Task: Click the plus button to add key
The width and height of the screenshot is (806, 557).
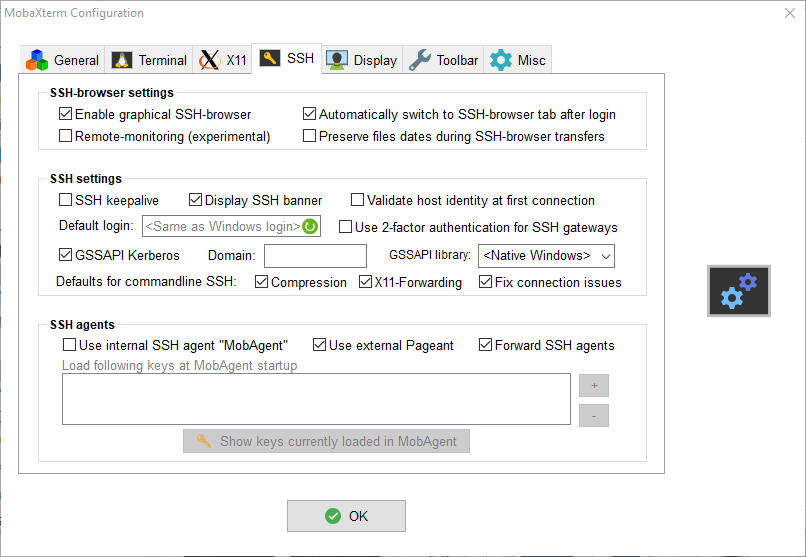Action: [594, 385]
